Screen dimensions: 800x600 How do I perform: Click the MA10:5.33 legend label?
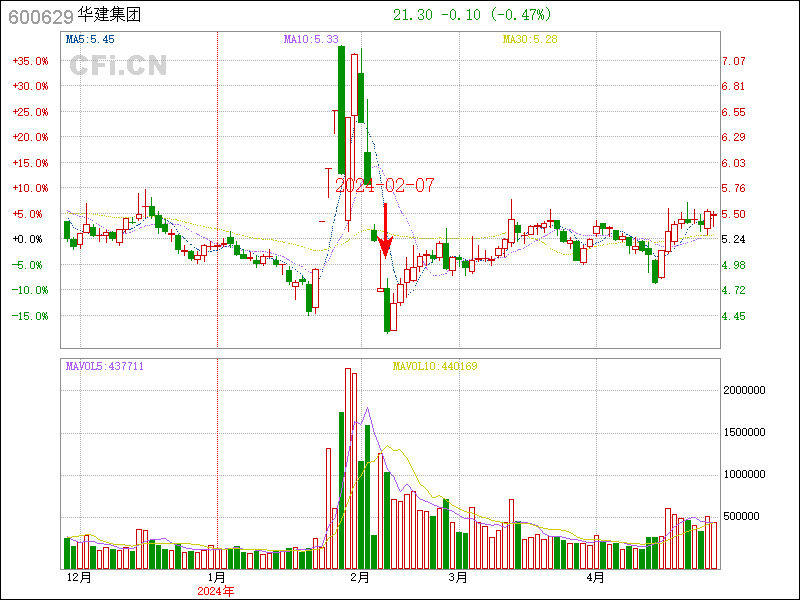pyautogui.click(x=311, y=39)
